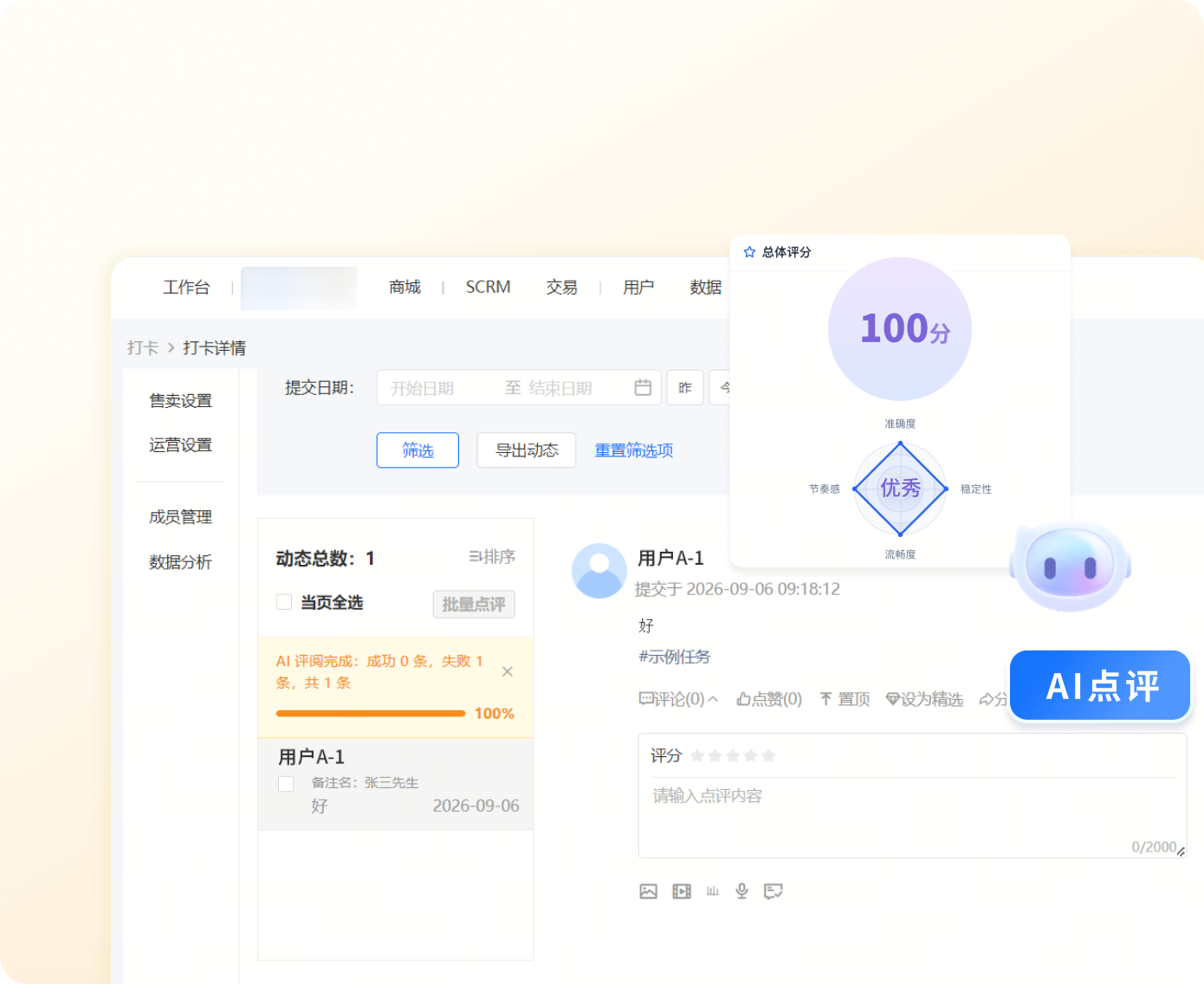Click the 导出动态 export button
The image size is (1204, 984).
click(527, 450)
